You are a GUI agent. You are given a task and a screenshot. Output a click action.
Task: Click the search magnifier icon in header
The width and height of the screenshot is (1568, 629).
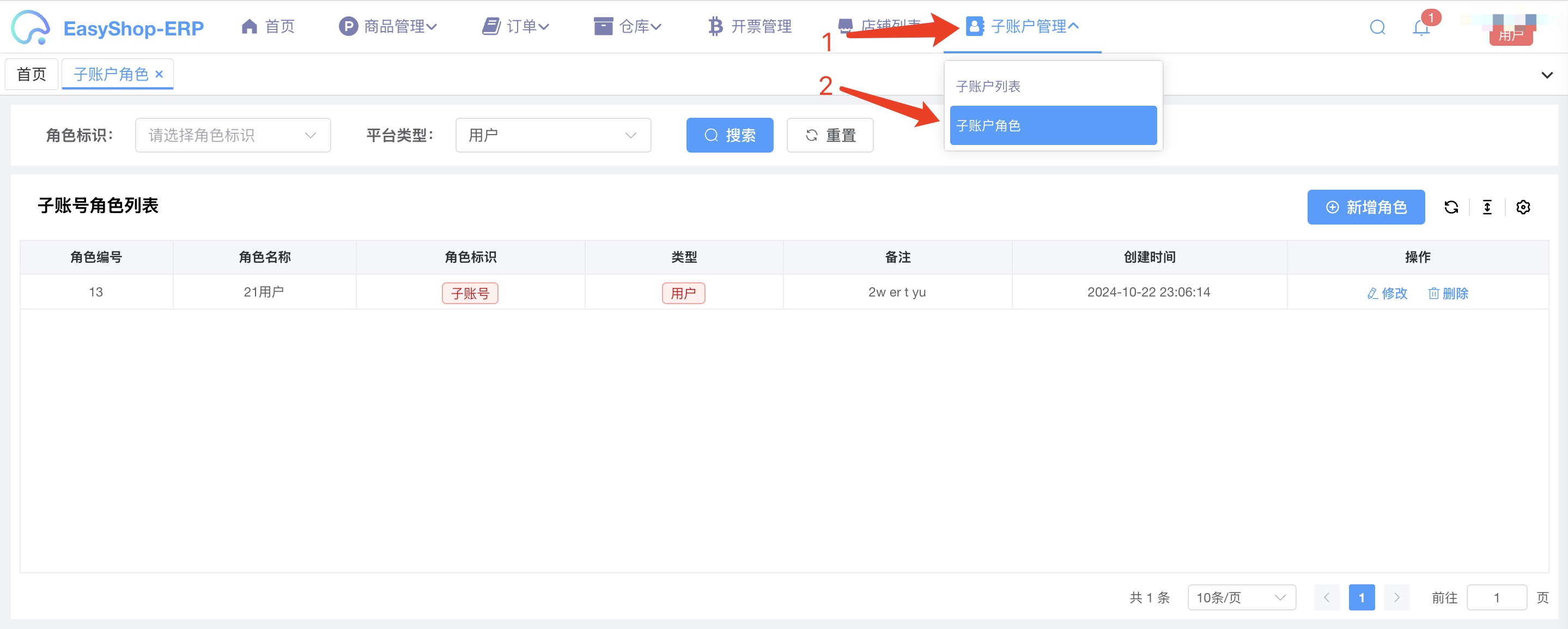coord(1377,27)
